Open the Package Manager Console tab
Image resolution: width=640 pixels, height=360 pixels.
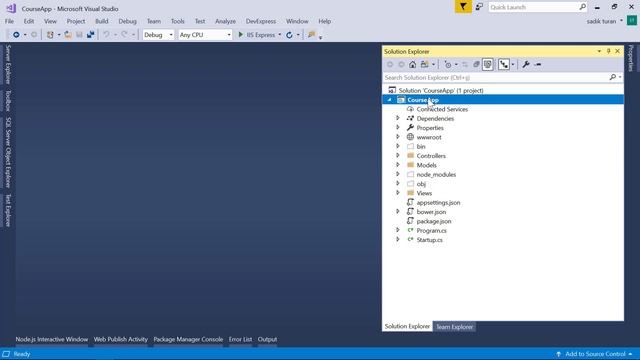coord(188,339)
